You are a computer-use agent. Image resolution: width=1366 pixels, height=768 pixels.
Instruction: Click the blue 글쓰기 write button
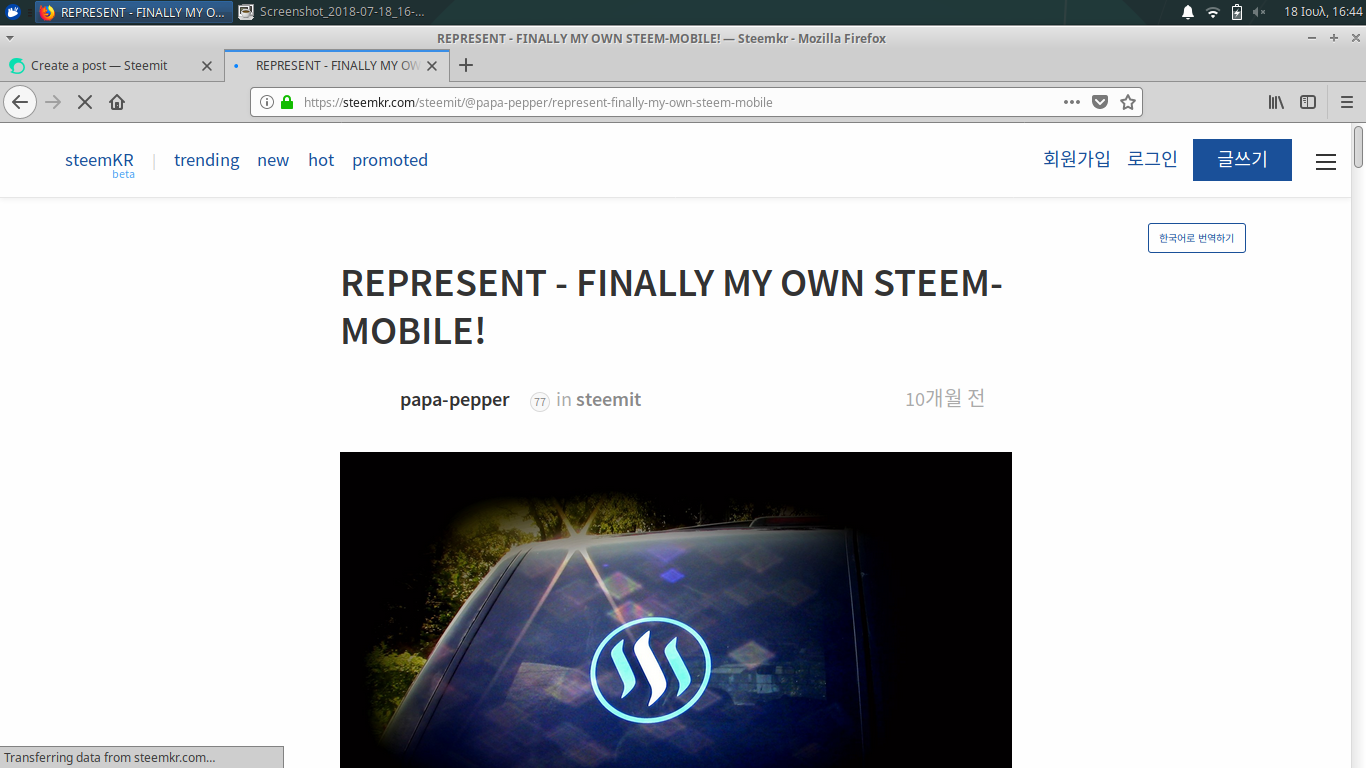pyautogui.click(x=1242, y=160)
